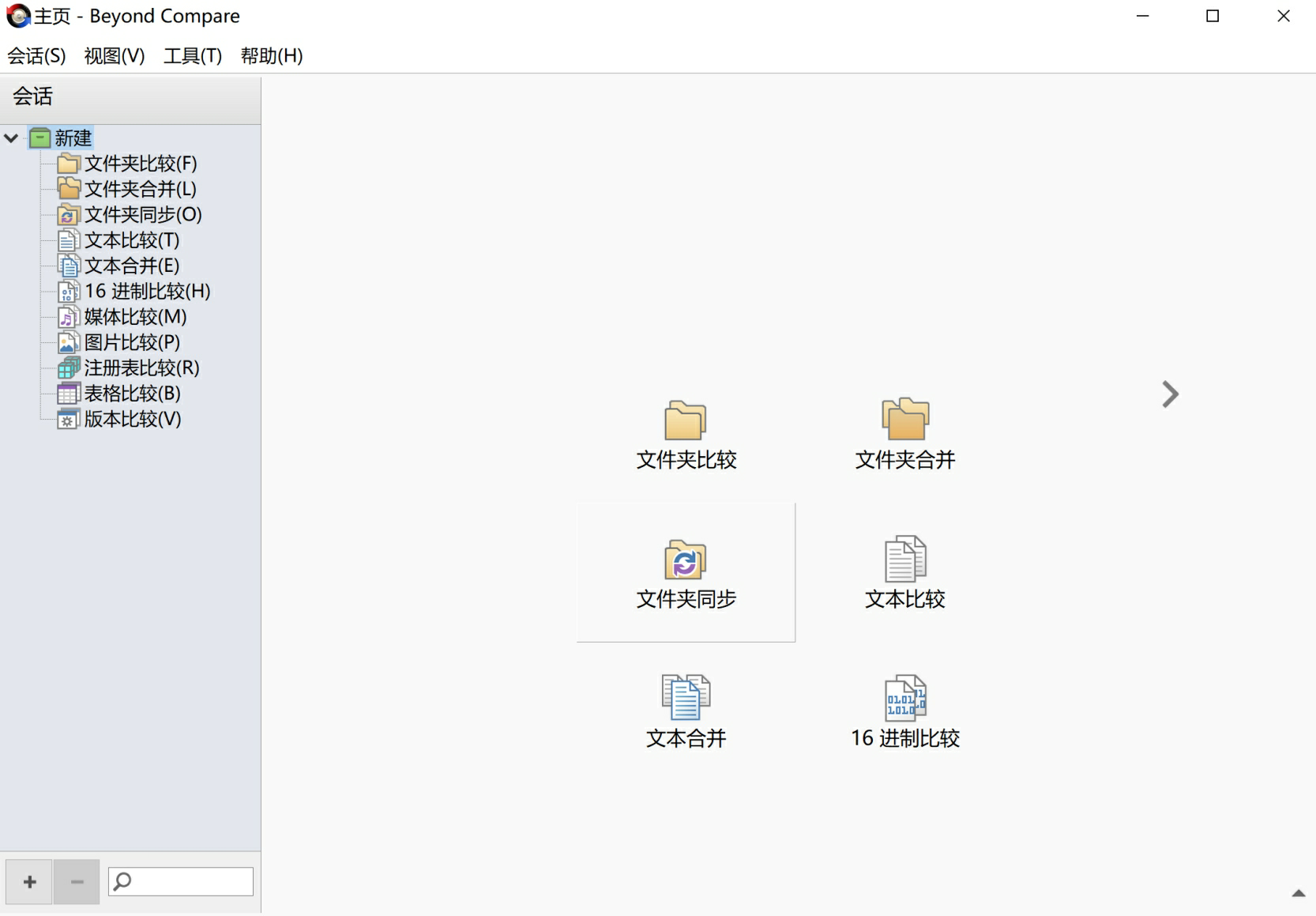This screenshot has width=1316, height=916.
Task: Select 16 进制比较(H) in the session tree
Action: pyautogui.click(x=148, y=291)
